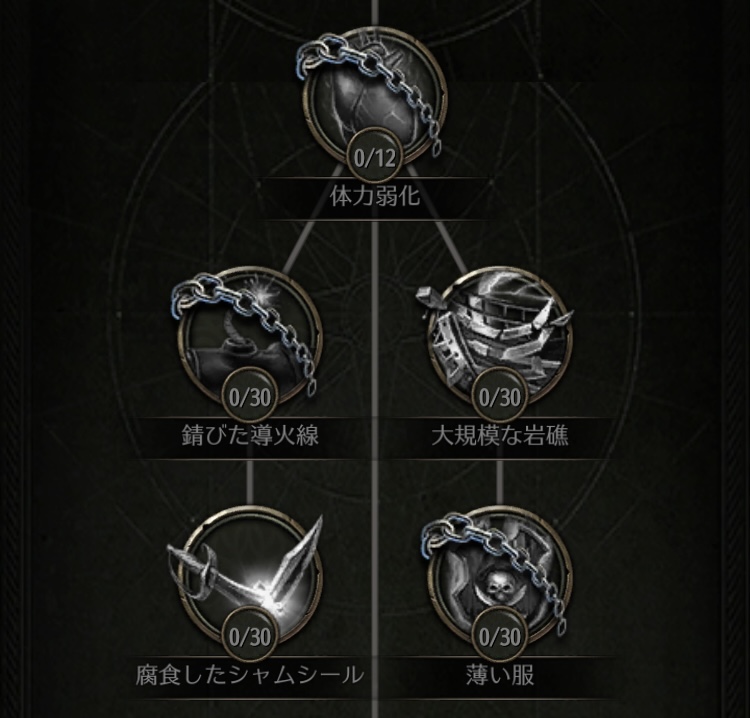
Task: Click the 0/30 counter on 大規模な岩礁
Action: (x=500, y=397)
